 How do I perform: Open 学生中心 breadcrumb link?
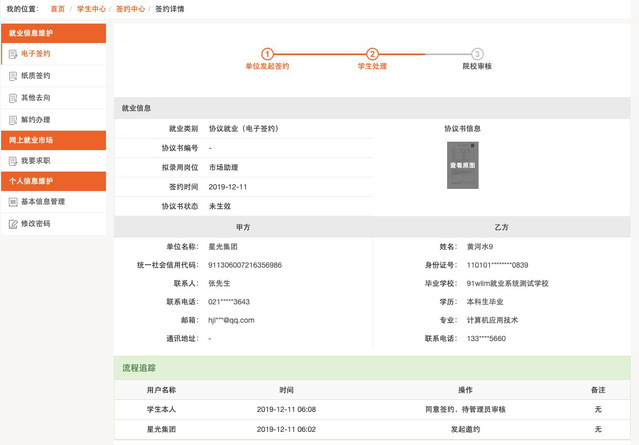(93, 9)
